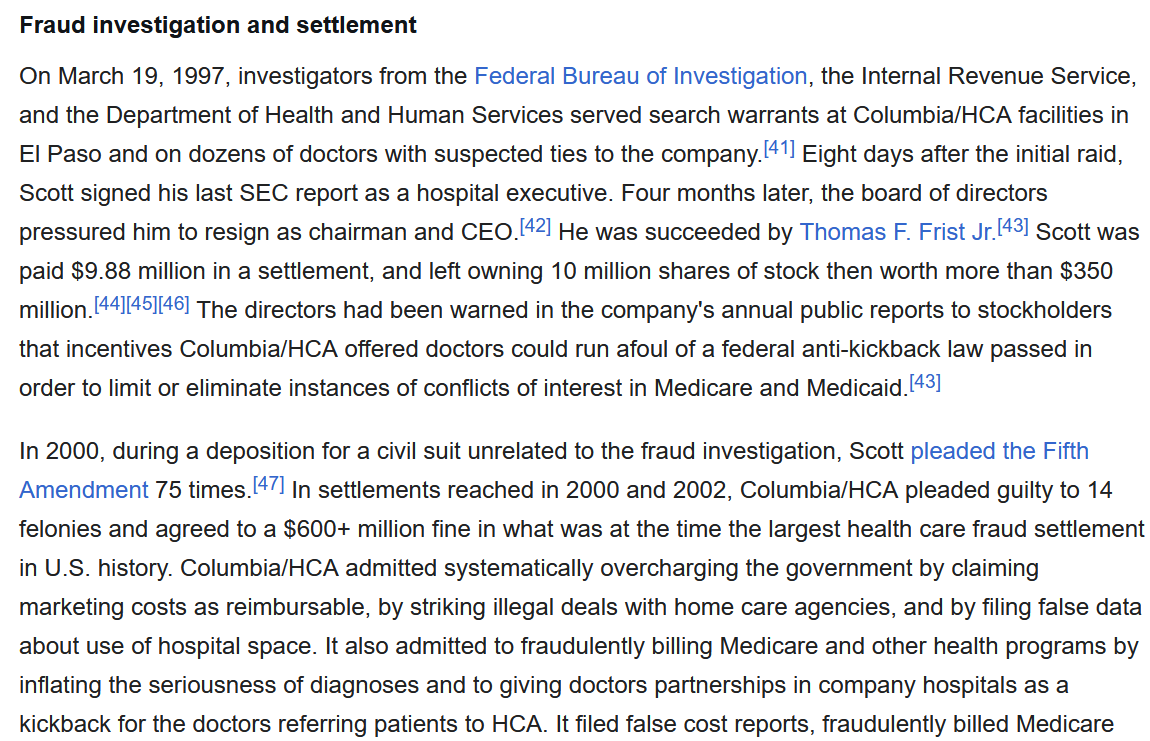Click 'Federal Bureau' in the blue link
This screenshot has height=741, width=1150.
pos(557,76)
